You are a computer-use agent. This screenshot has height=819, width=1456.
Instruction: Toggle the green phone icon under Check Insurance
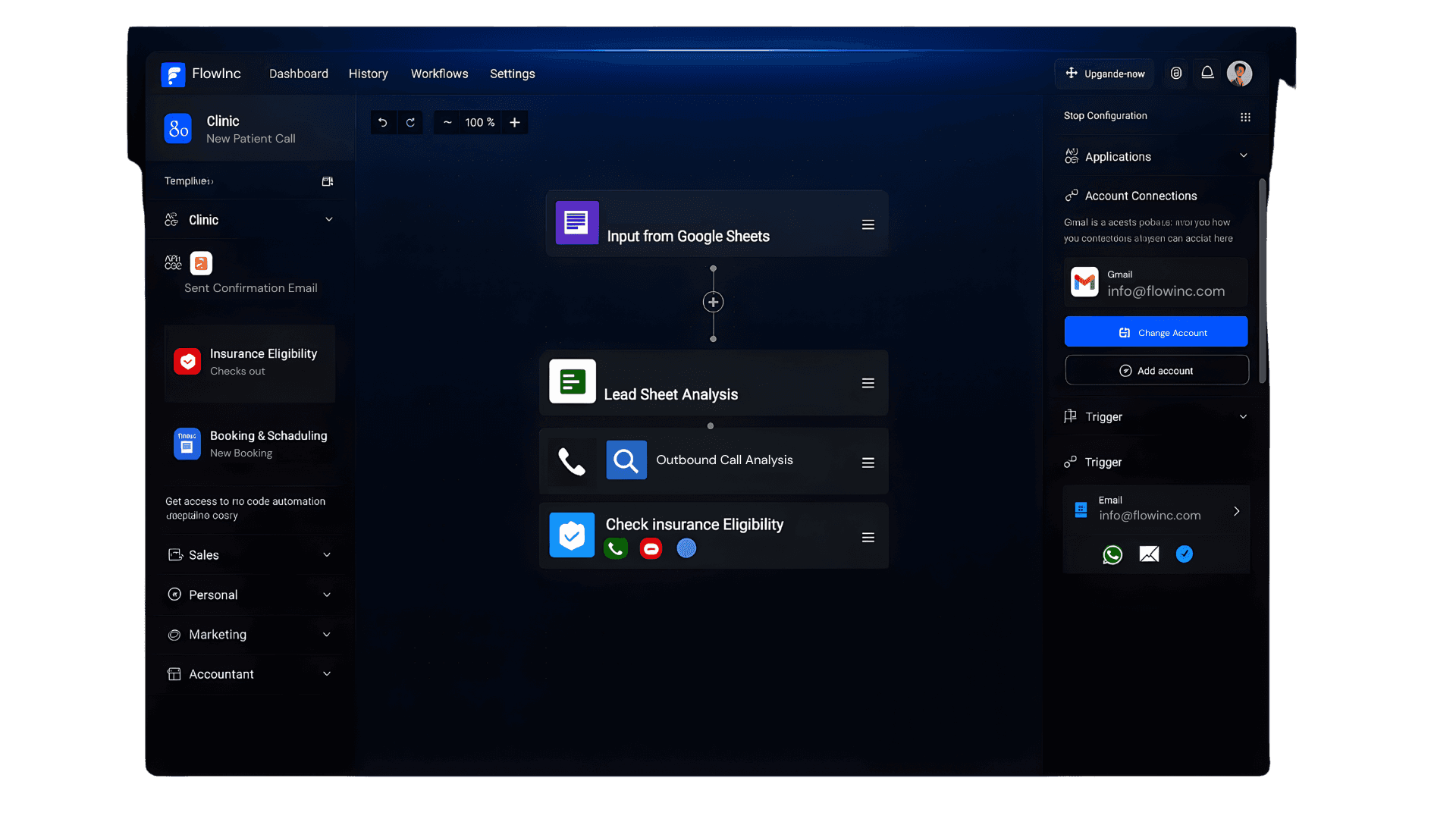pyautogui.click(x=616, y=548)
